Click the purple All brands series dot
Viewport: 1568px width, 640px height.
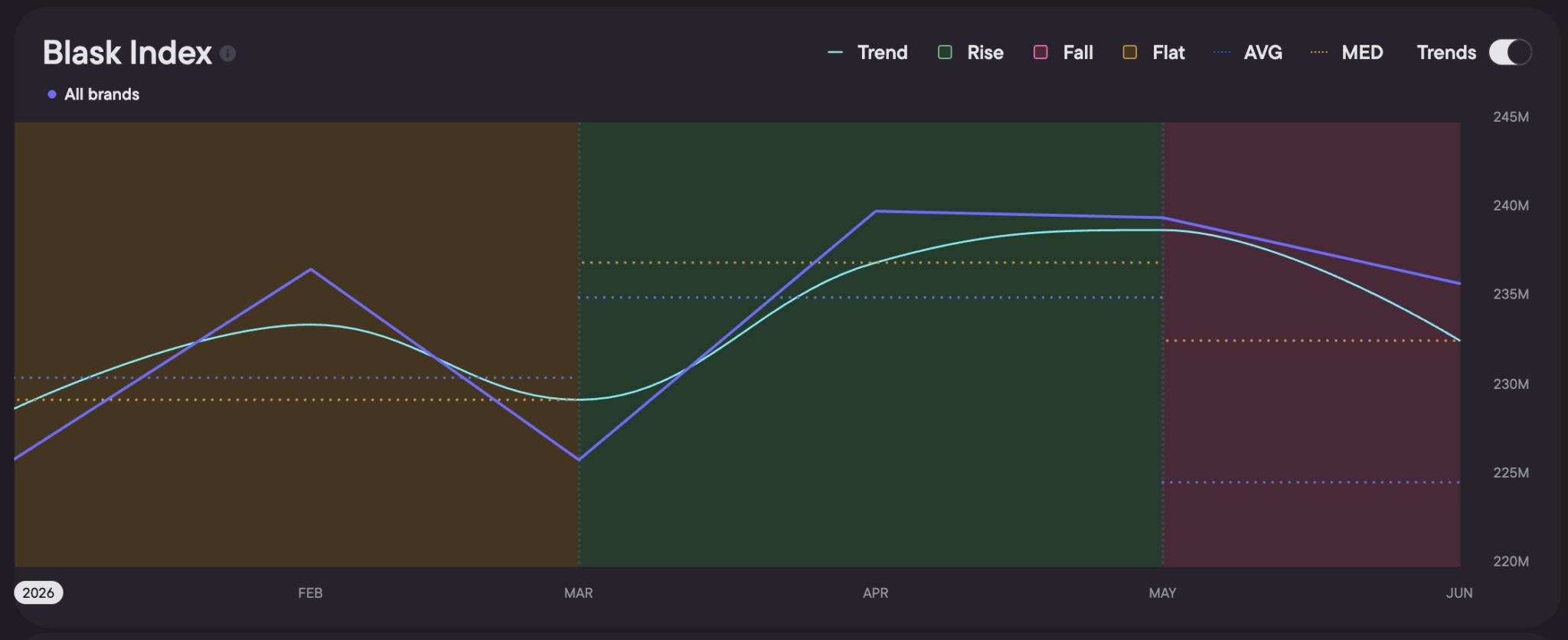coord(52,94)
